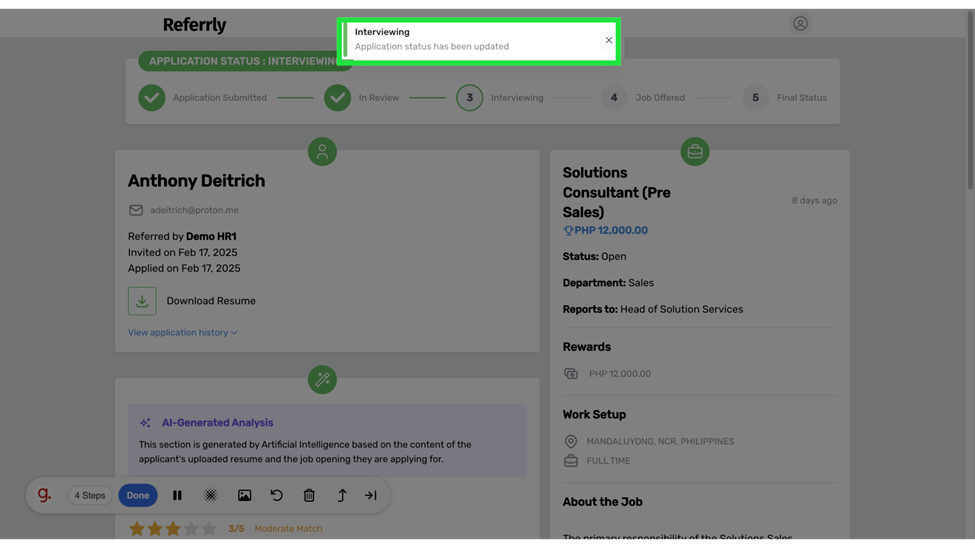The width and height of the screenshot is (975, 548).
Task: Click the trash delete icon
Action: (x=309, y=495)
